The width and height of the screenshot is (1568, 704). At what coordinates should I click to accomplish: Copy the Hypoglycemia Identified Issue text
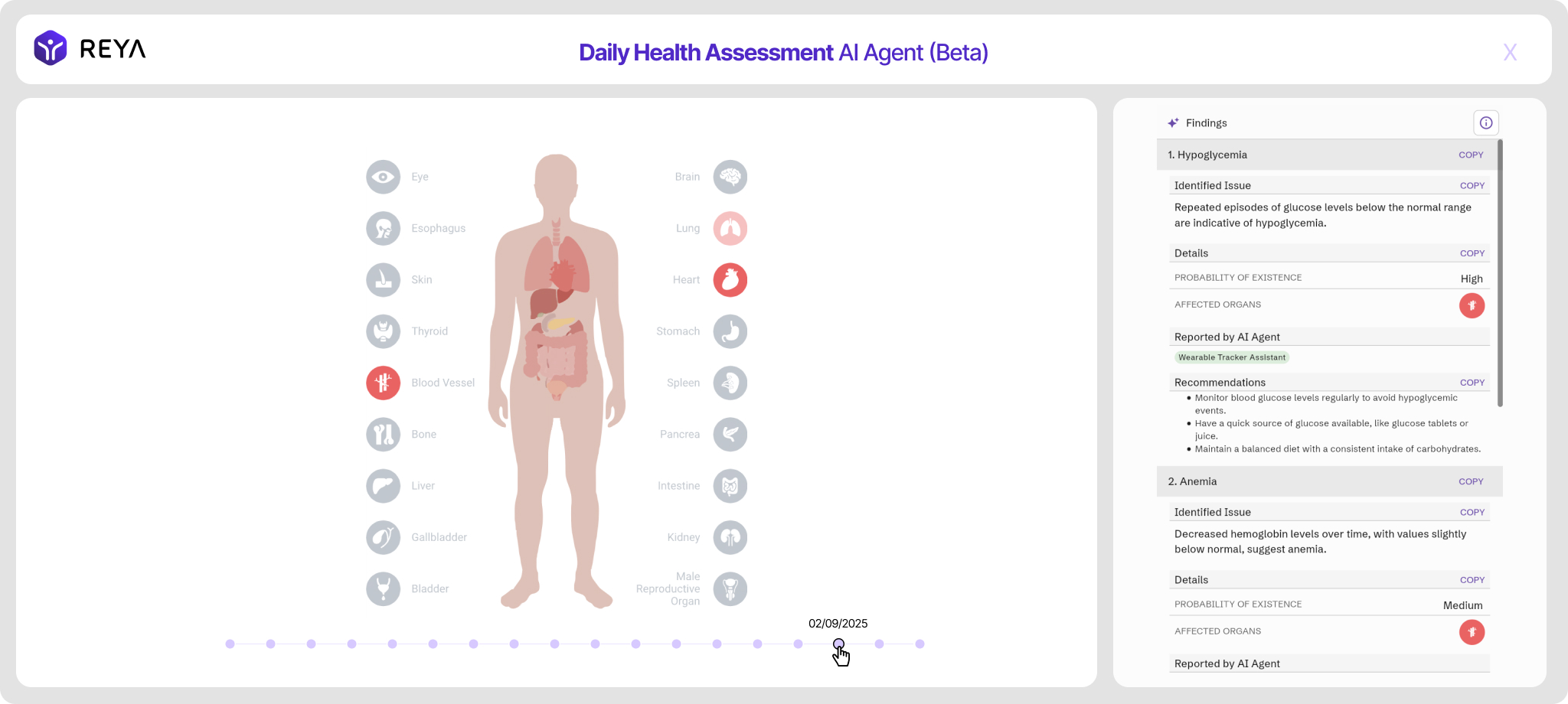click(x=1472, y=185)
